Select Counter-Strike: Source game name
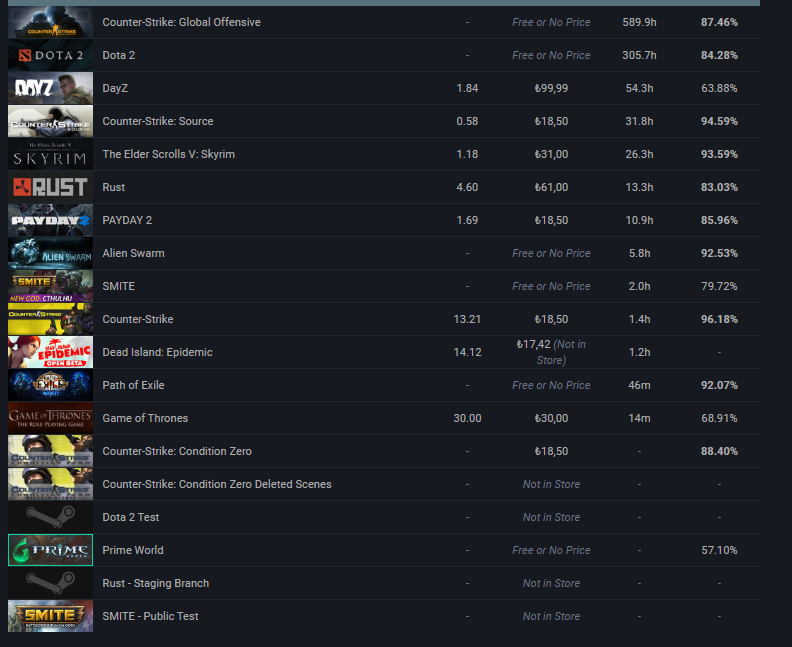Screen dimensions: 792x647 click(158, 121)
